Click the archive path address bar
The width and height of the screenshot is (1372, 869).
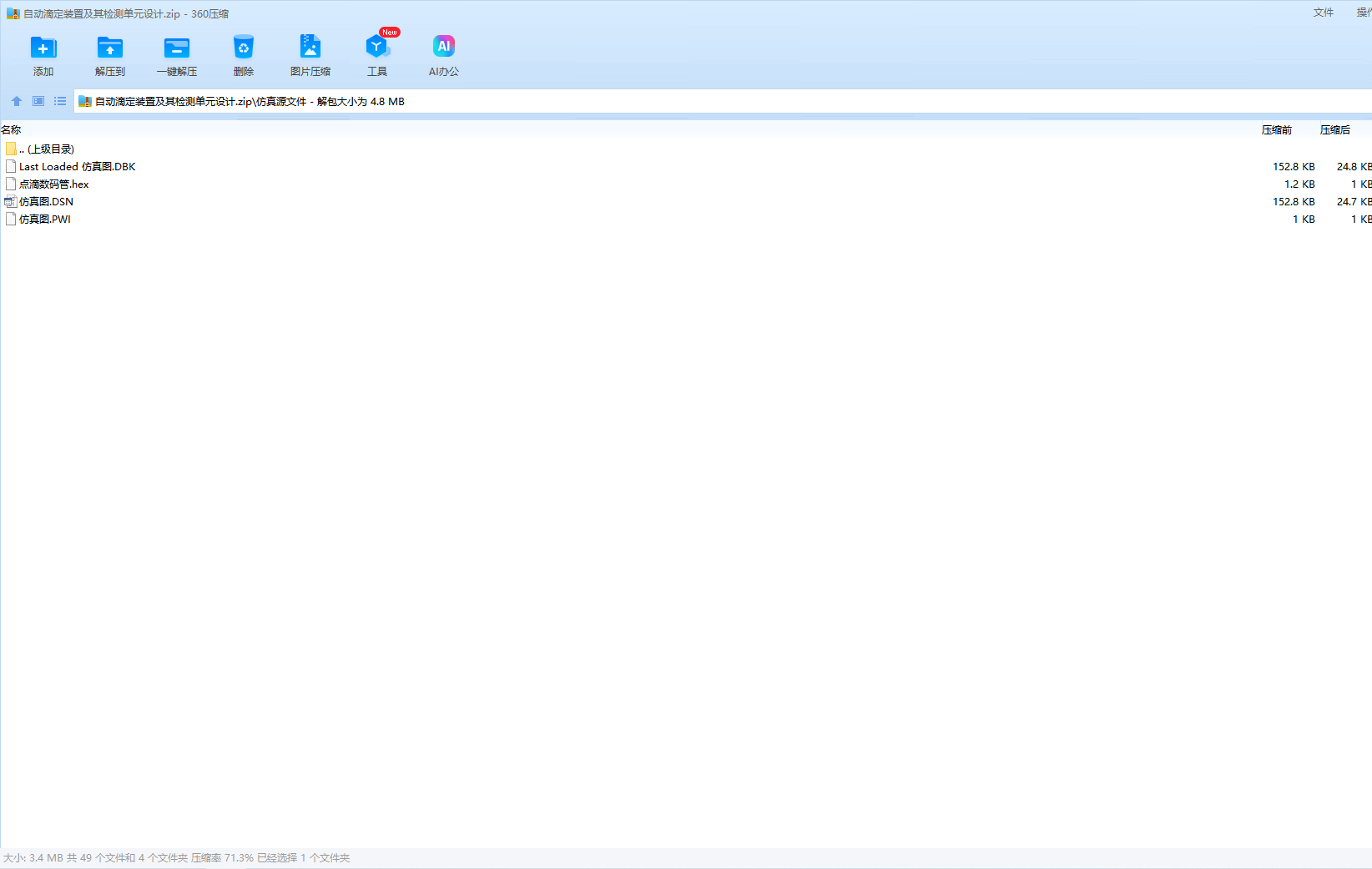(x=668, y=101)
